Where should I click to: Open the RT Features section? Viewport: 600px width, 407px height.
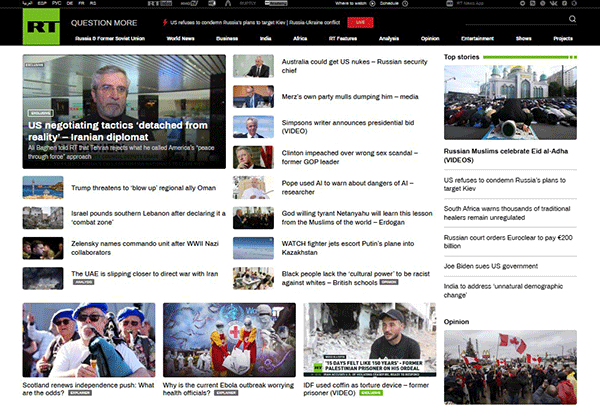pyautogui.click(x=343, y=38)
